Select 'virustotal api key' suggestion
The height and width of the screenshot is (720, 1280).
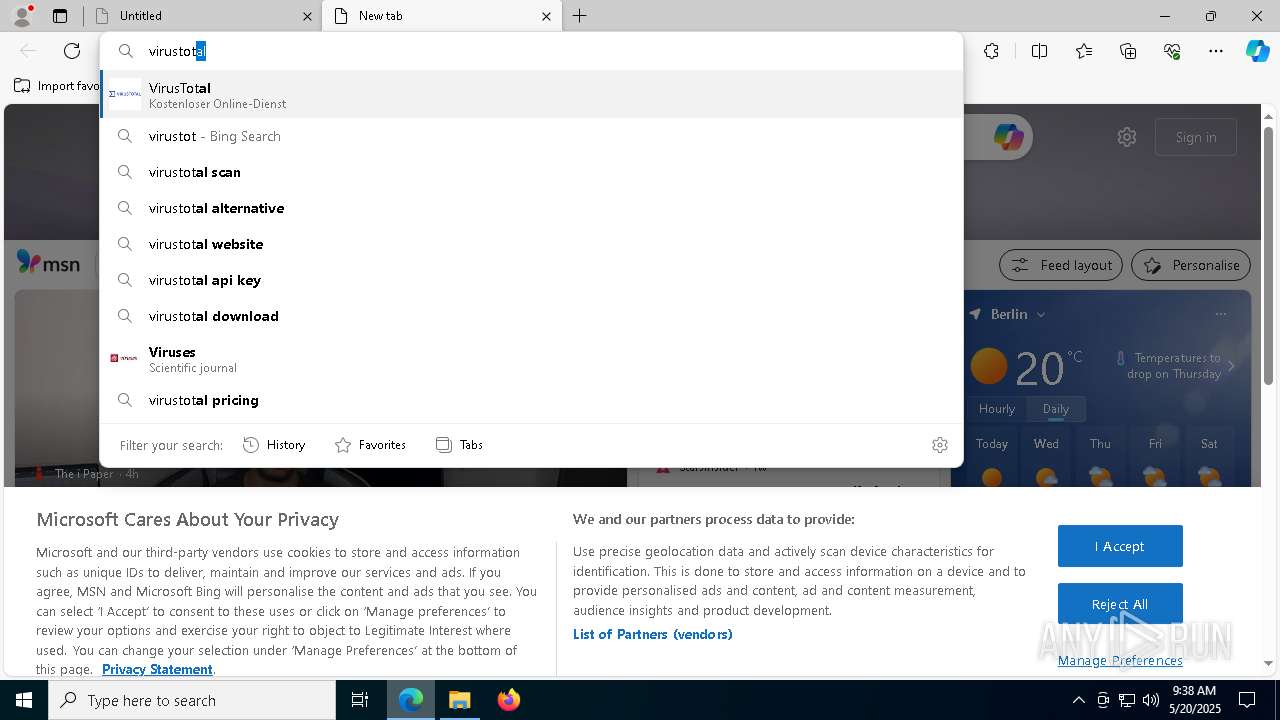[531, 280]
